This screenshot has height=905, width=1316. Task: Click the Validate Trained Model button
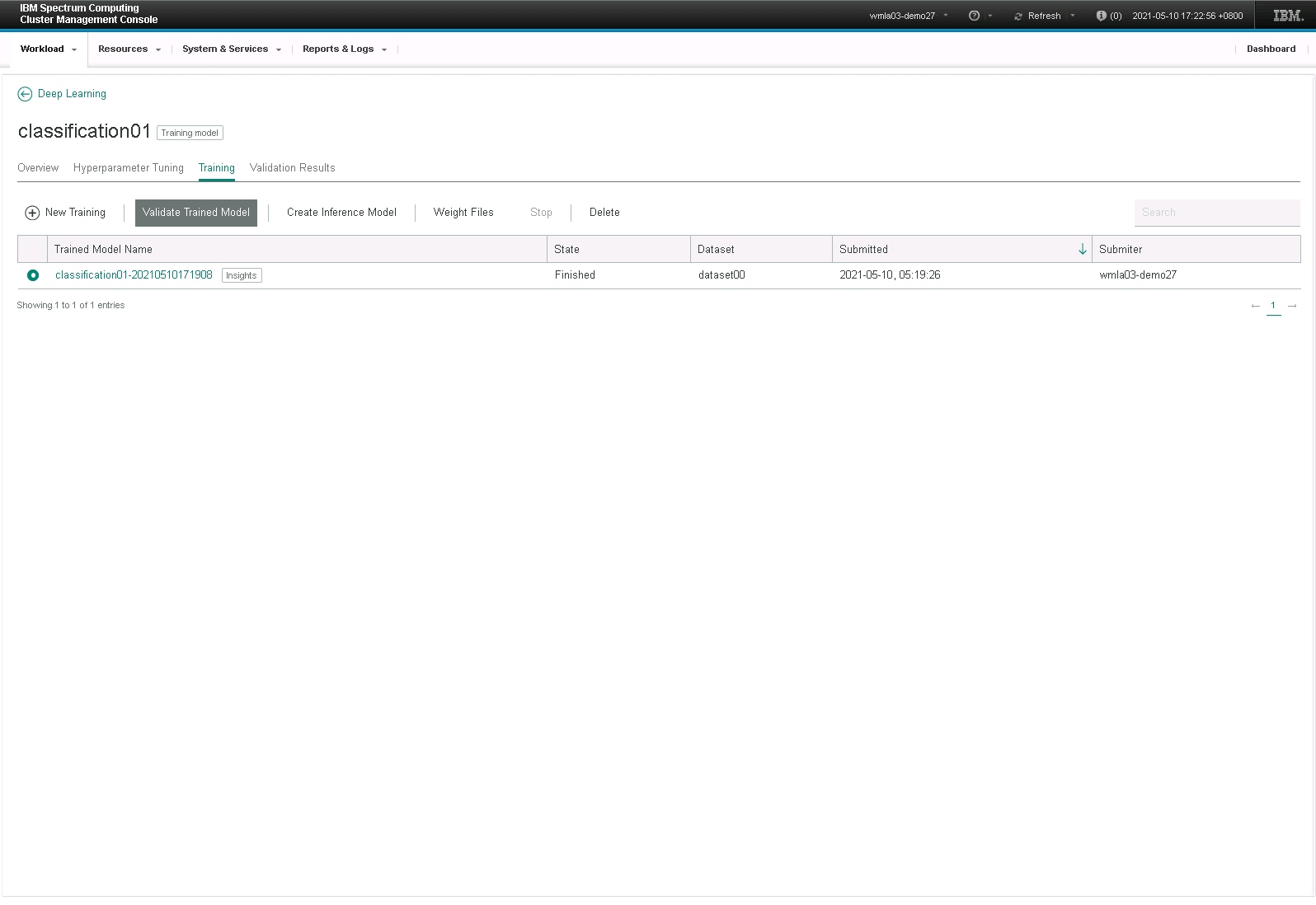(196, 213)
